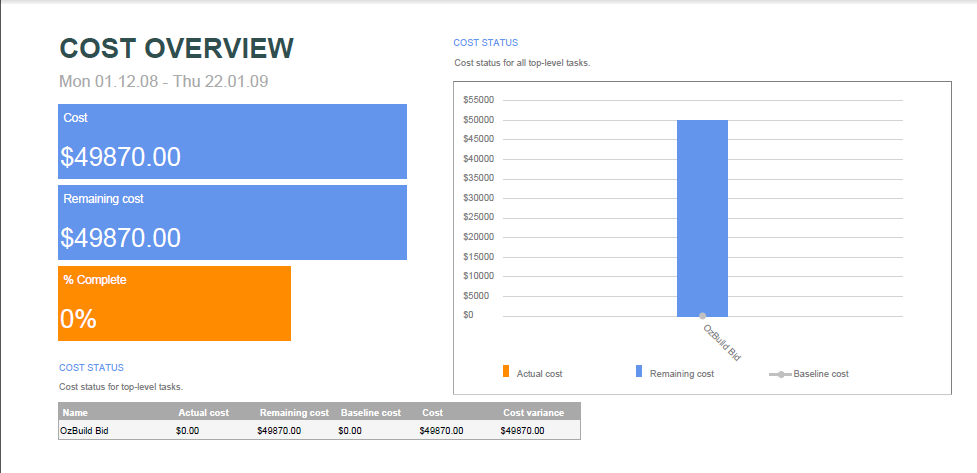Select the COST OVERVIEW report title

pos(177,48)
